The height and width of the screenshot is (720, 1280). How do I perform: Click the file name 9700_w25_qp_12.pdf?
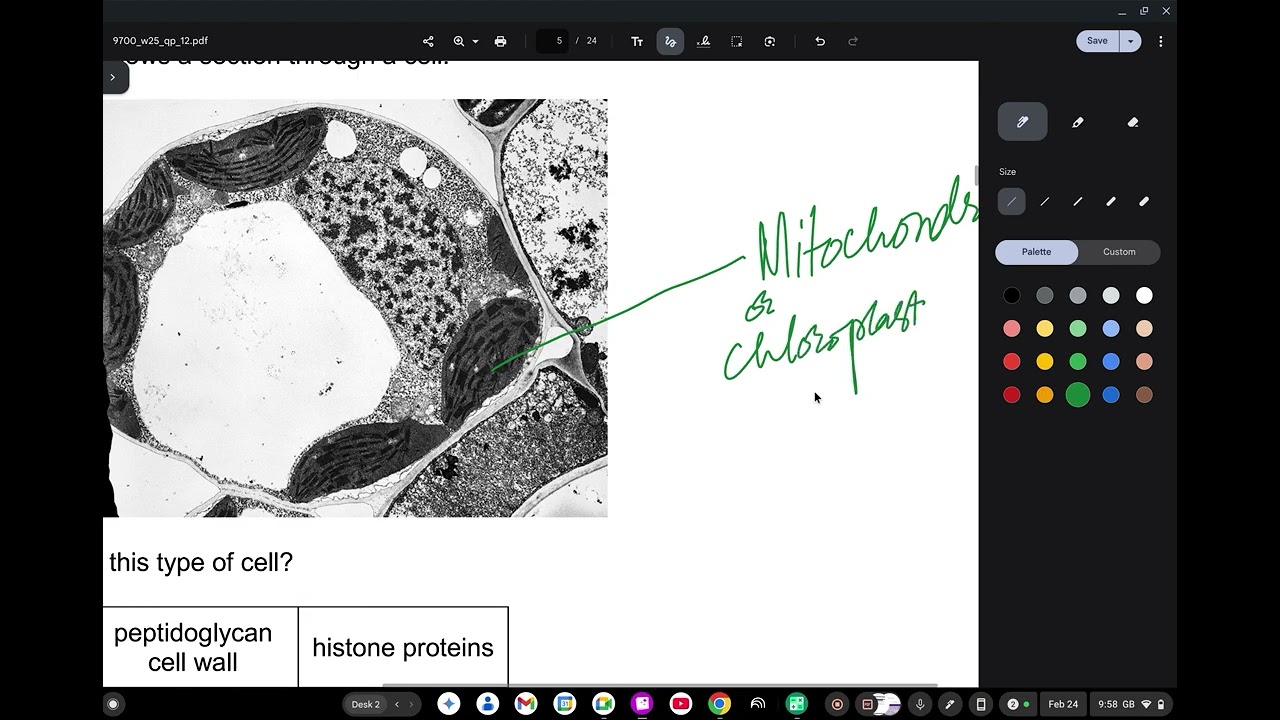160,41
